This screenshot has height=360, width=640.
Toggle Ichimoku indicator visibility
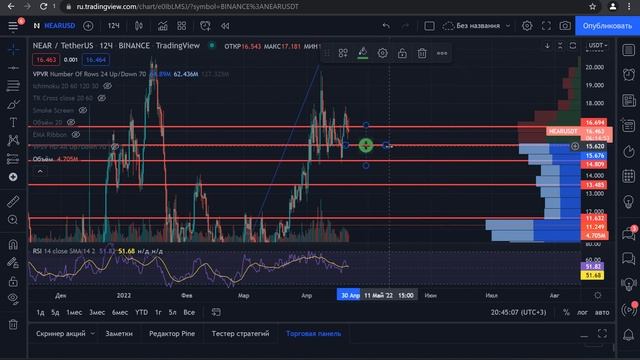pyautogui.click(x=108, y=86)
